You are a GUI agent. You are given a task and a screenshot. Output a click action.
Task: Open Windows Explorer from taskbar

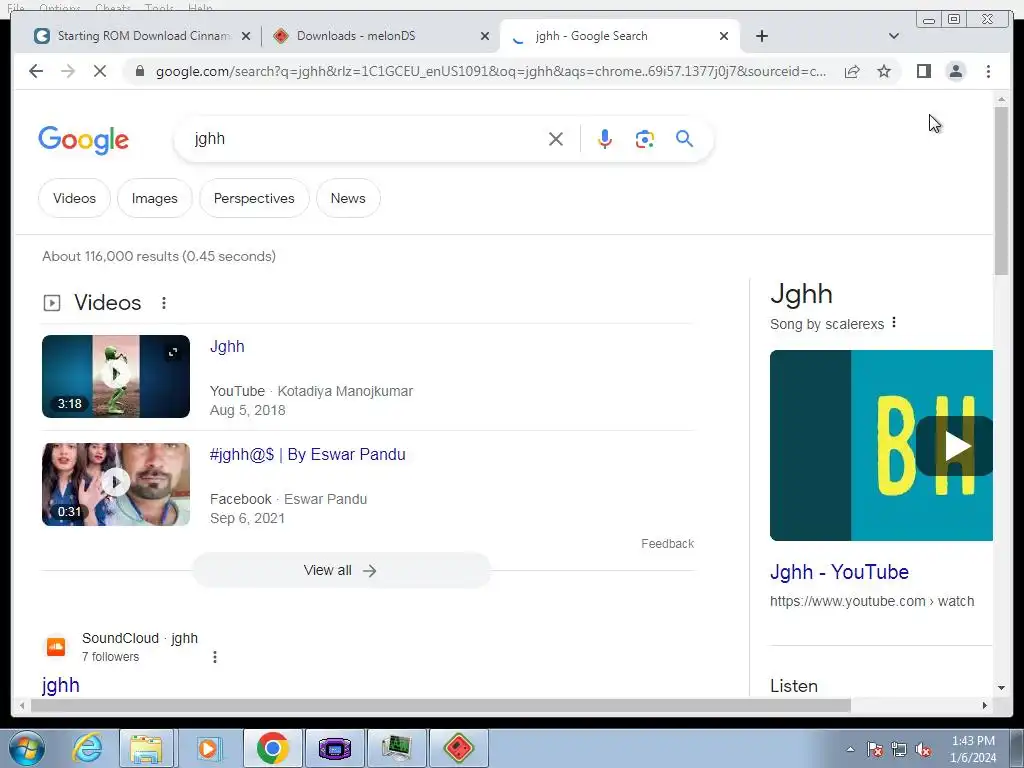click(146, 748)
